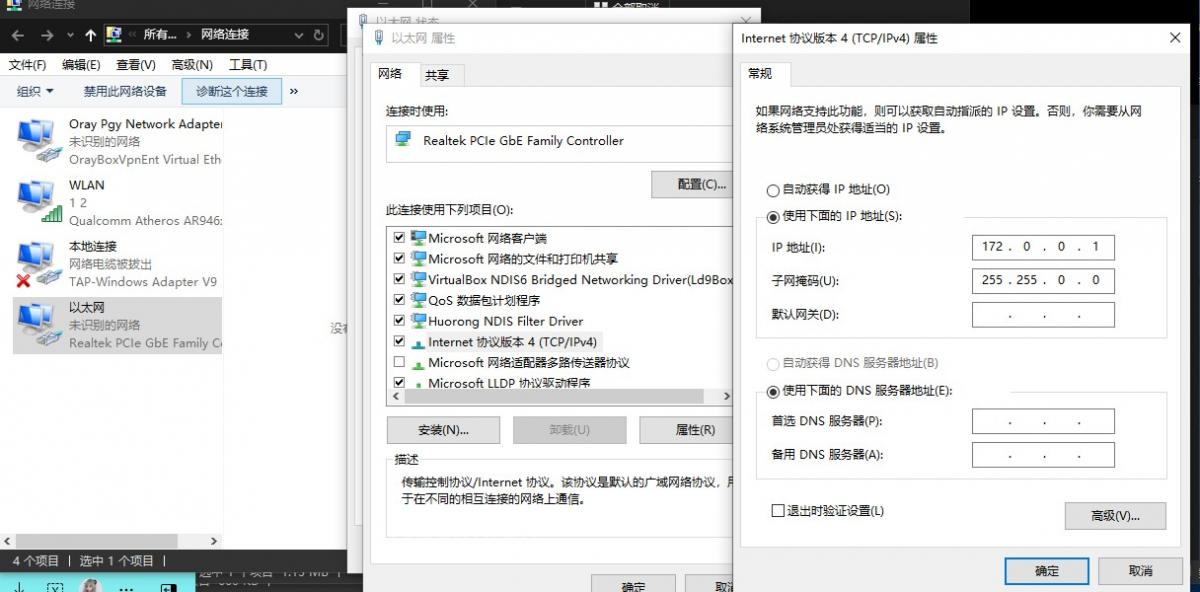This screenshot has width=1200, height=592.
Task: Click the back arrow in the explorer window
Action: coord(19,35)
